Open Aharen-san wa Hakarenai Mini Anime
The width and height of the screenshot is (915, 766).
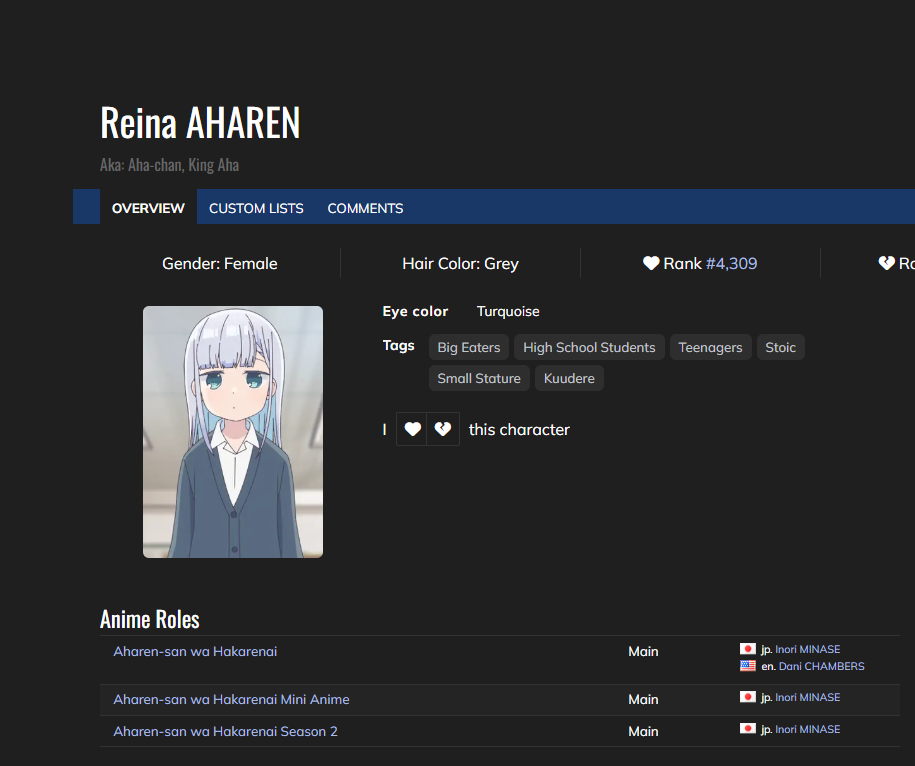click(x=231, y=699)
